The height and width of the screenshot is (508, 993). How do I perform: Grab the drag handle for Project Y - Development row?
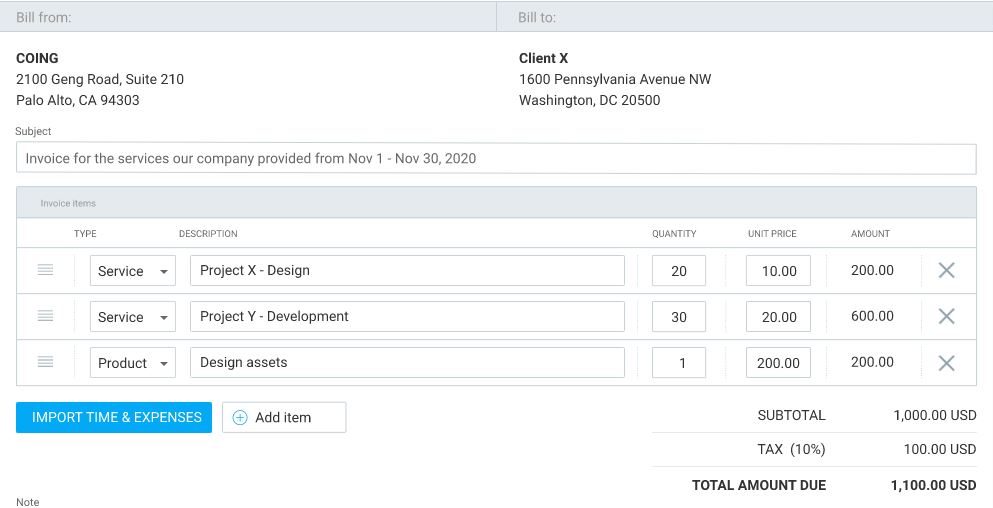(x=45, y=316)
